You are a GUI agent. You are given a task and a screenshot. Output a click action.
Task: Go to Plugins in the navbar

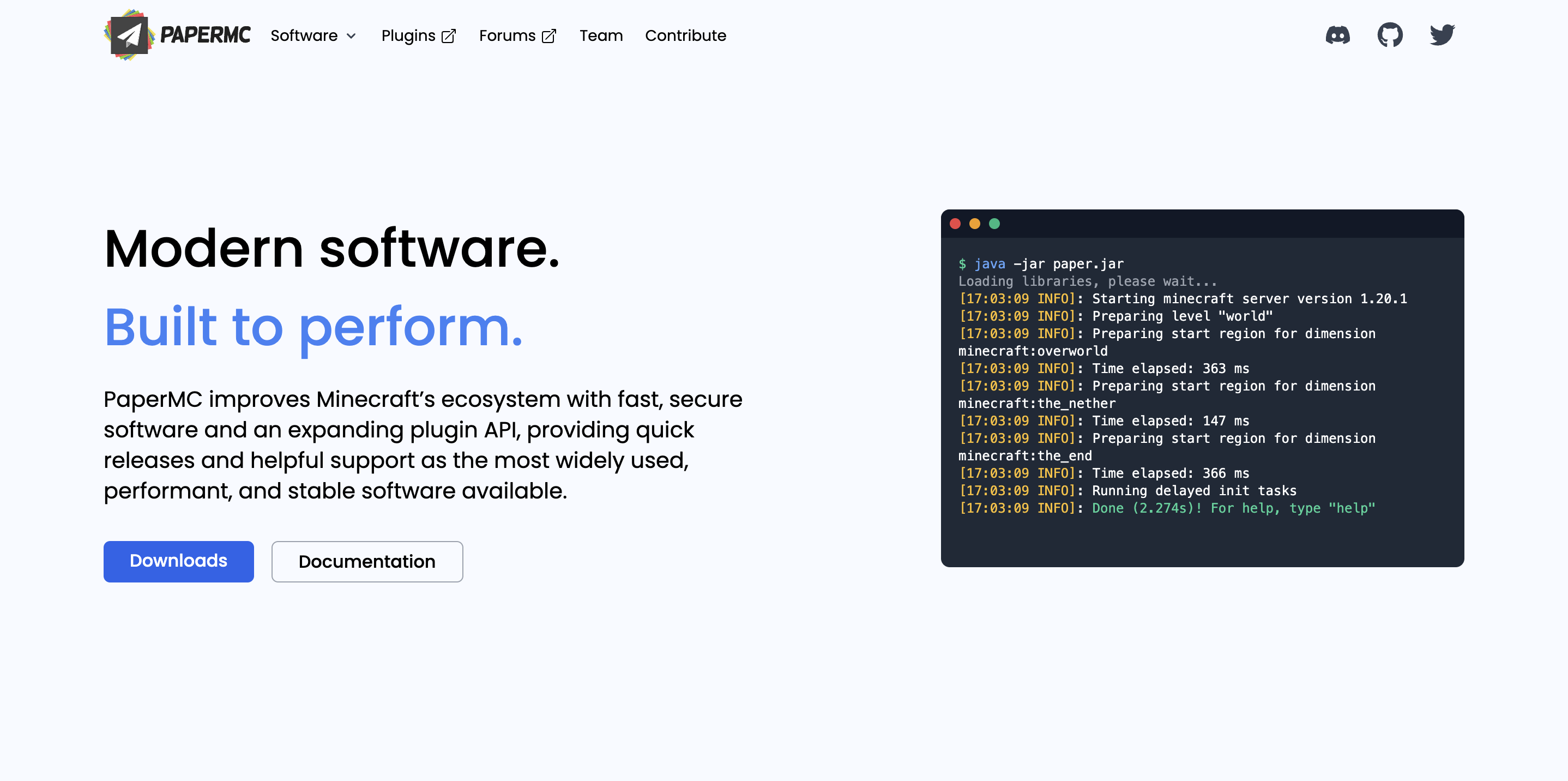tap(418, 36)
